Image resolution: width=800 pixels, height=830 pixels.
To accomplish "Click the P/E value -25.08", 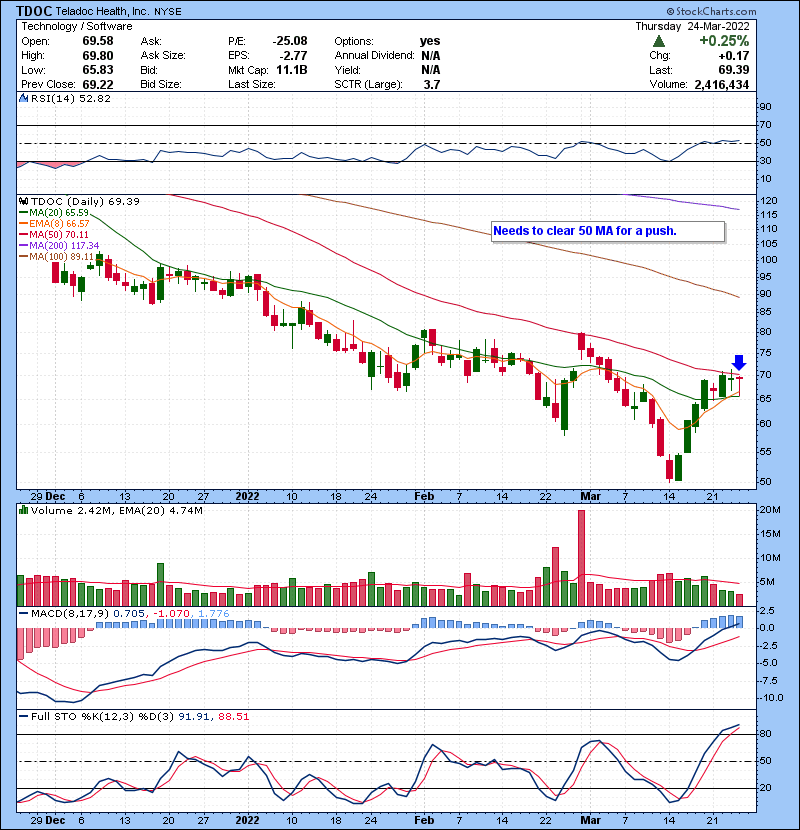I will (290, 41).
